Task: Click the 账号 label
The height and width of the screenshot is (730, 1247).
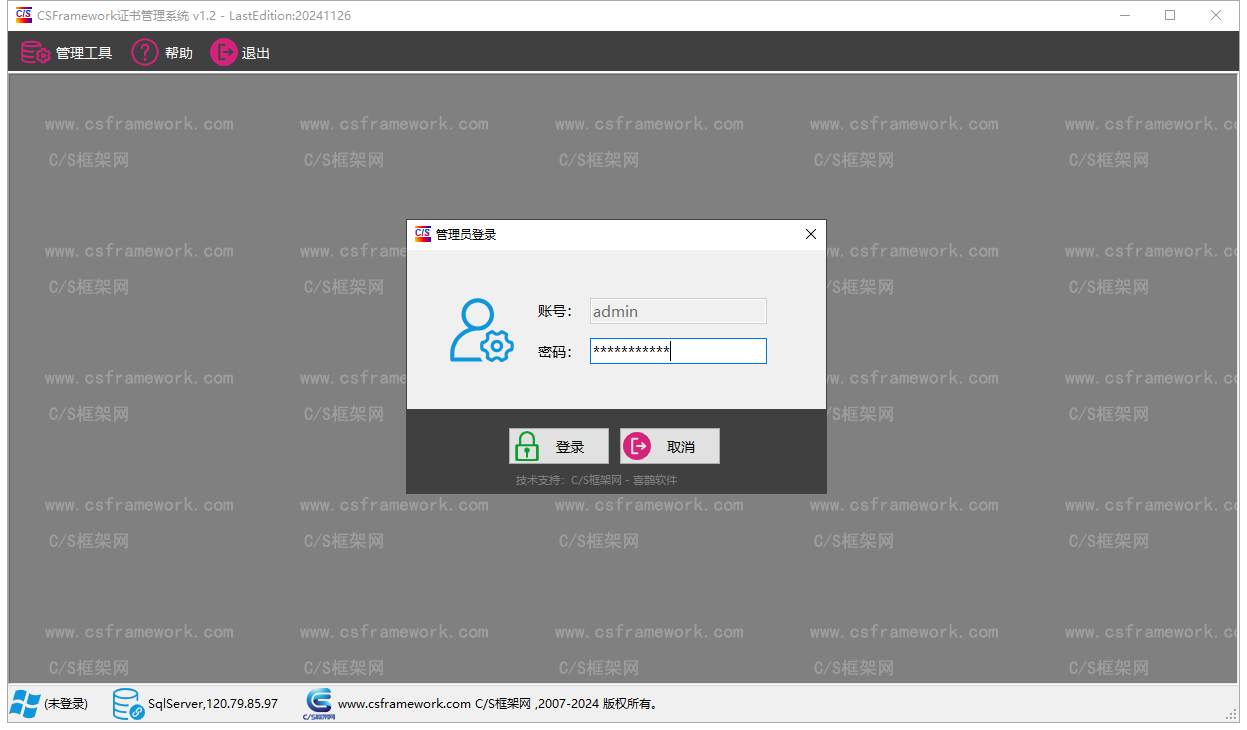Action: [555, 311]
